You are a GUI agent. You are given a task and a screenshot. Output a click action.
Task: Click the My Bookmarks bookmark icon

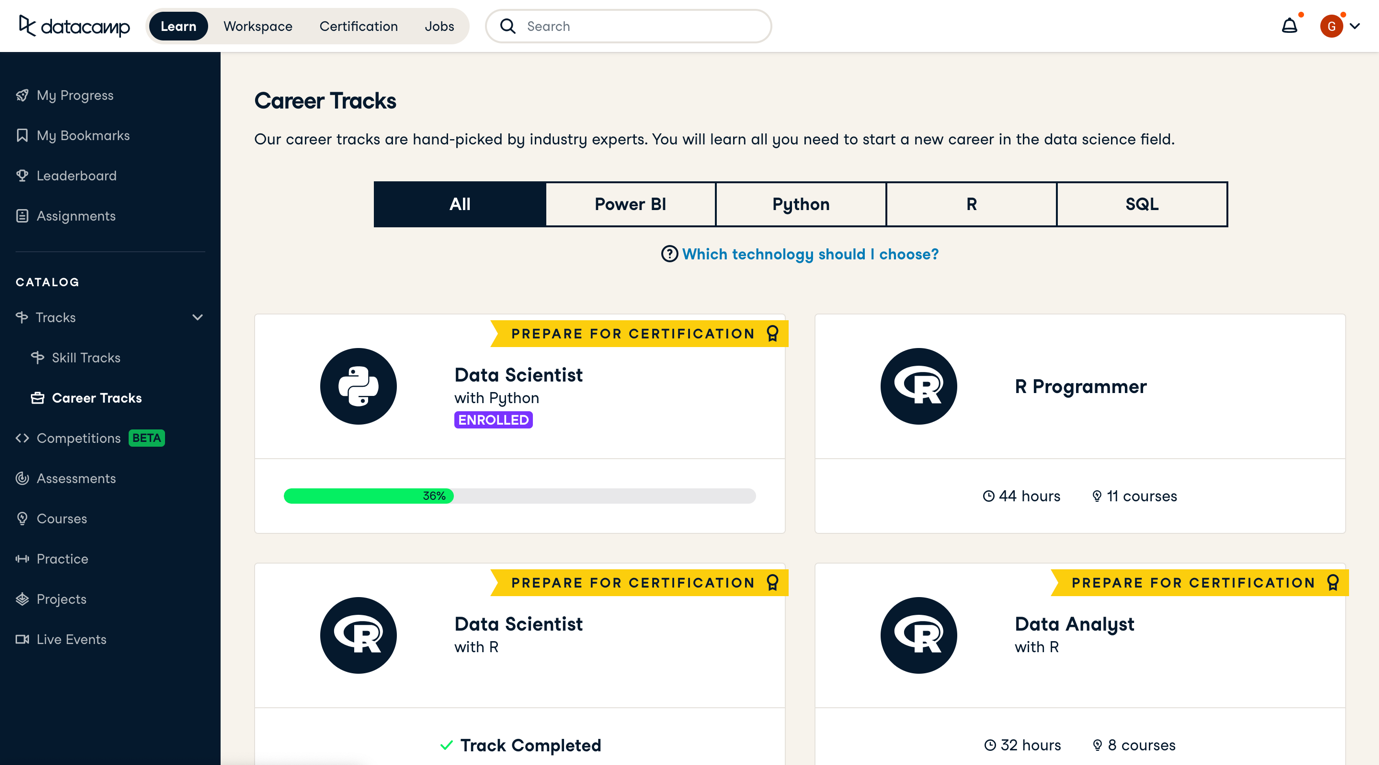click(22, 135)
